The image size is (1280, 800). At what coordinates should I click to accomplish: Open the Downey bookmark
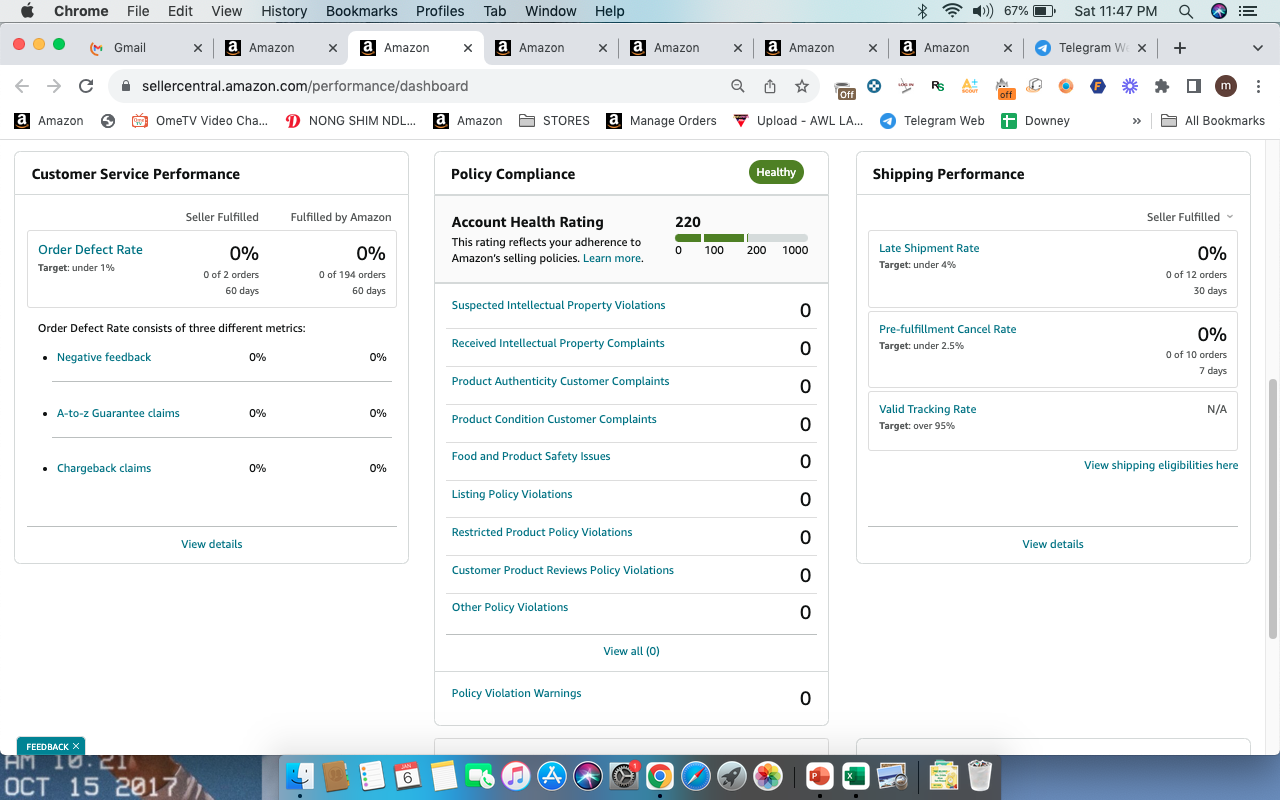coord(1036,120)
